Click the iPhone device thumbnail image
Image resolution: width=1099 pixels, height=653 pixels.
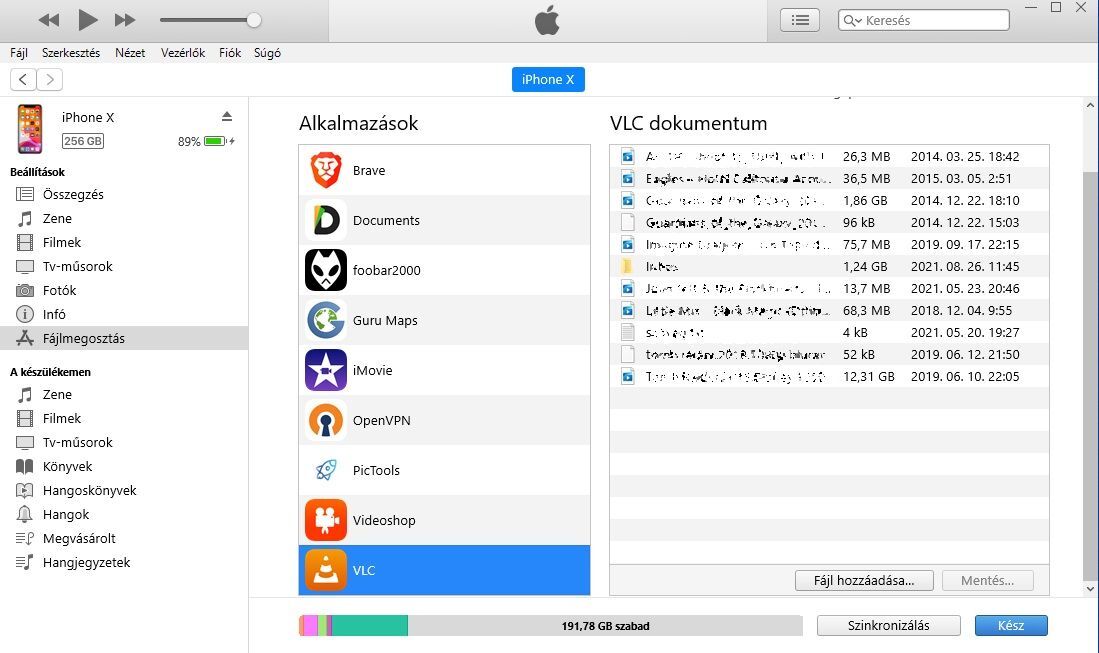click(29, 129)
